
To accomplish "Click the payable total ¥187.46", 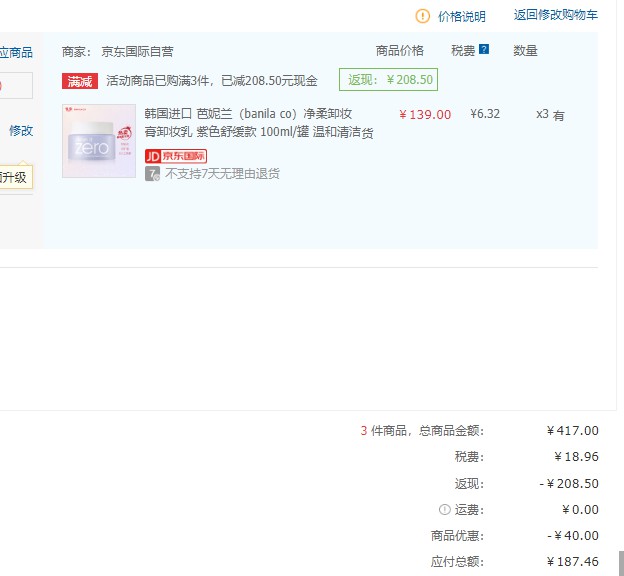I will 573,562.
